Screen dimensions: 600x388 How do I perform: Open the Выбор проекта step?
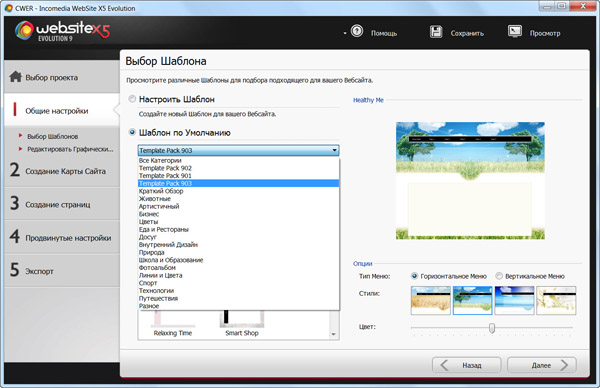pos(62,77)
